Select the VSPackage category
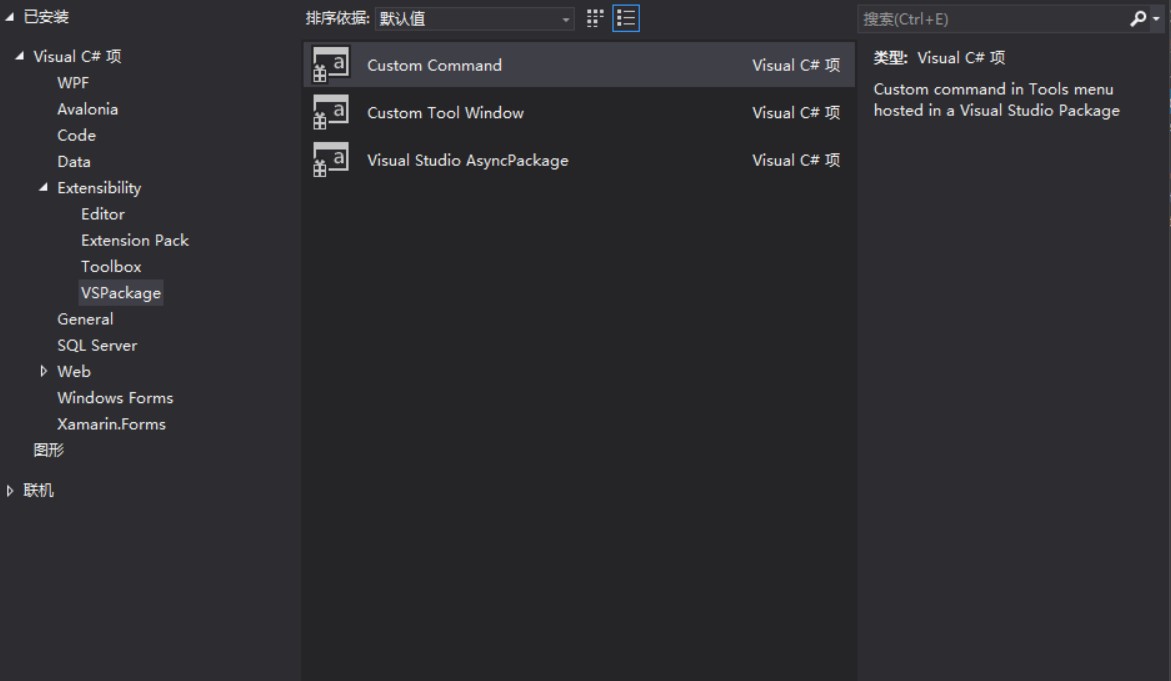The image size is (1171, 681). coord(121,293)
